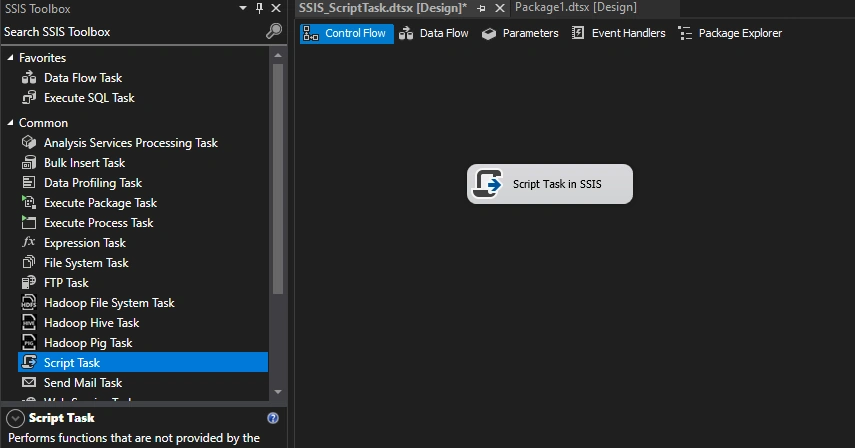855x448 pixels.
Task: Click the toolbox vertical scrollbar thumb
Action: (x=278, y=179)
